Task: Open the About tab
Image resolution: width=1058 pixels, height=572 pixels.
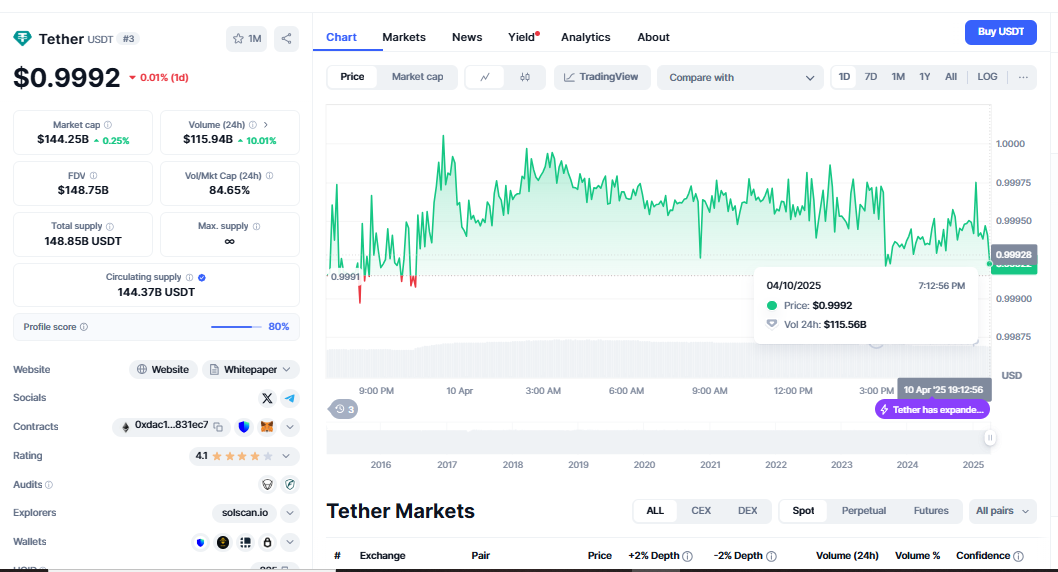Action: click(x=653, y=37)
